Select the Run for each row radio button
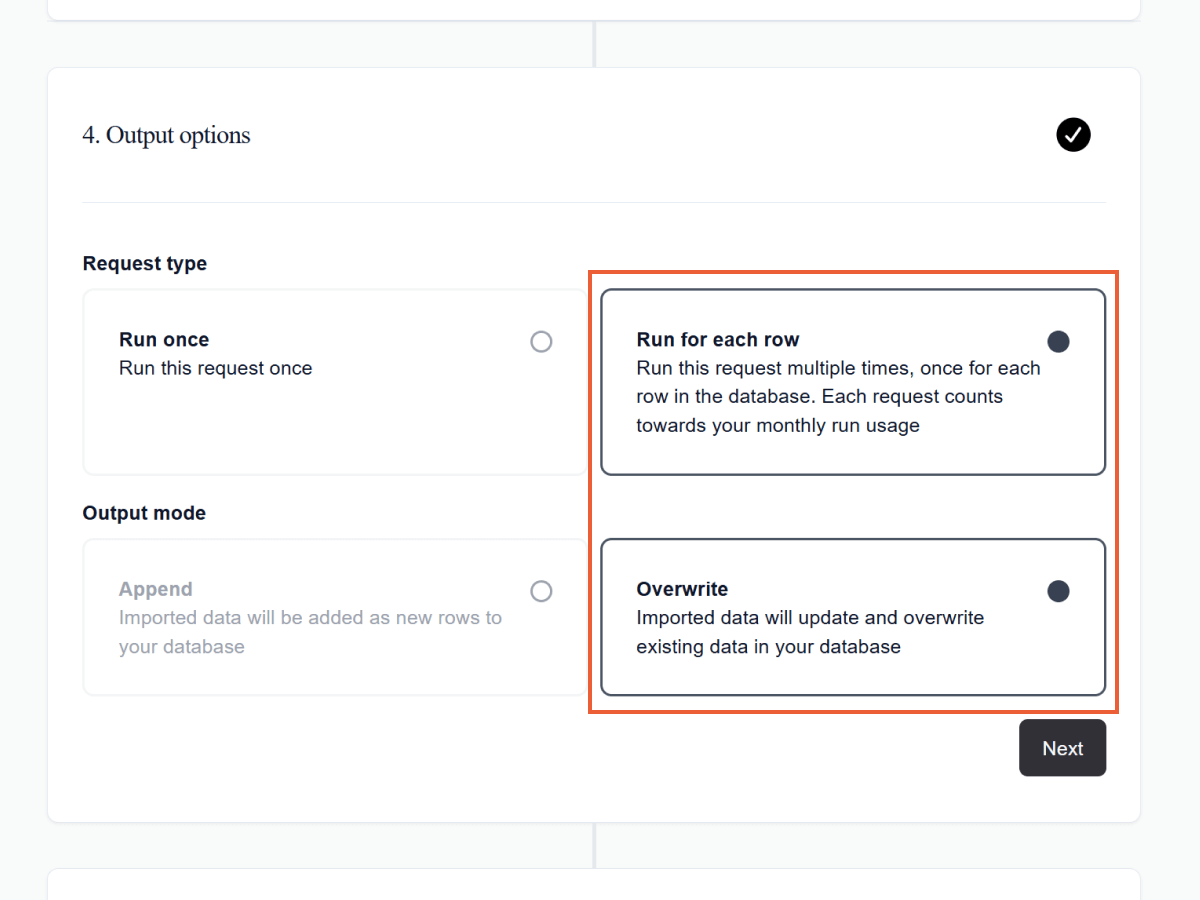1200x900 pixels. (x=1058, y=342)
